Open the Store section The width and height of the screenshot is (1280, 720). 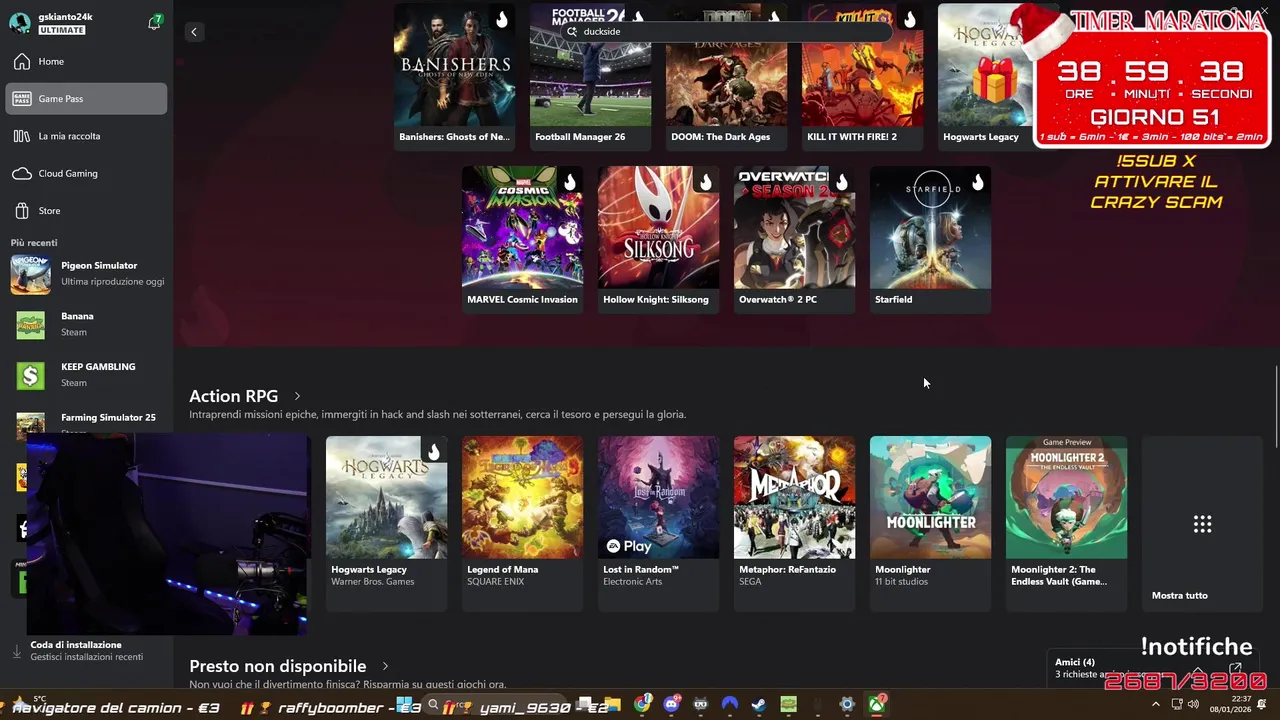[x=86, y=211]
